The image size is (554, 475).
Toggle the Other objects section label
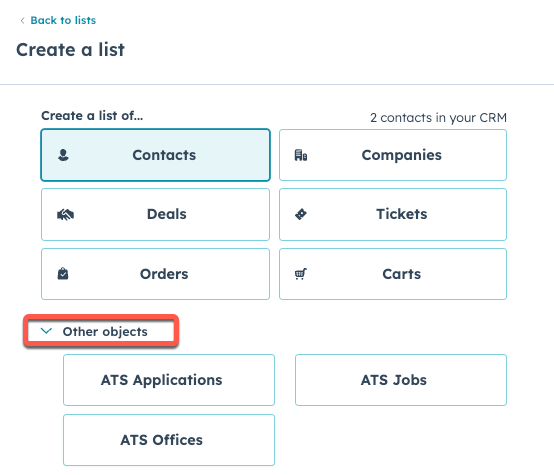(105, 332)
